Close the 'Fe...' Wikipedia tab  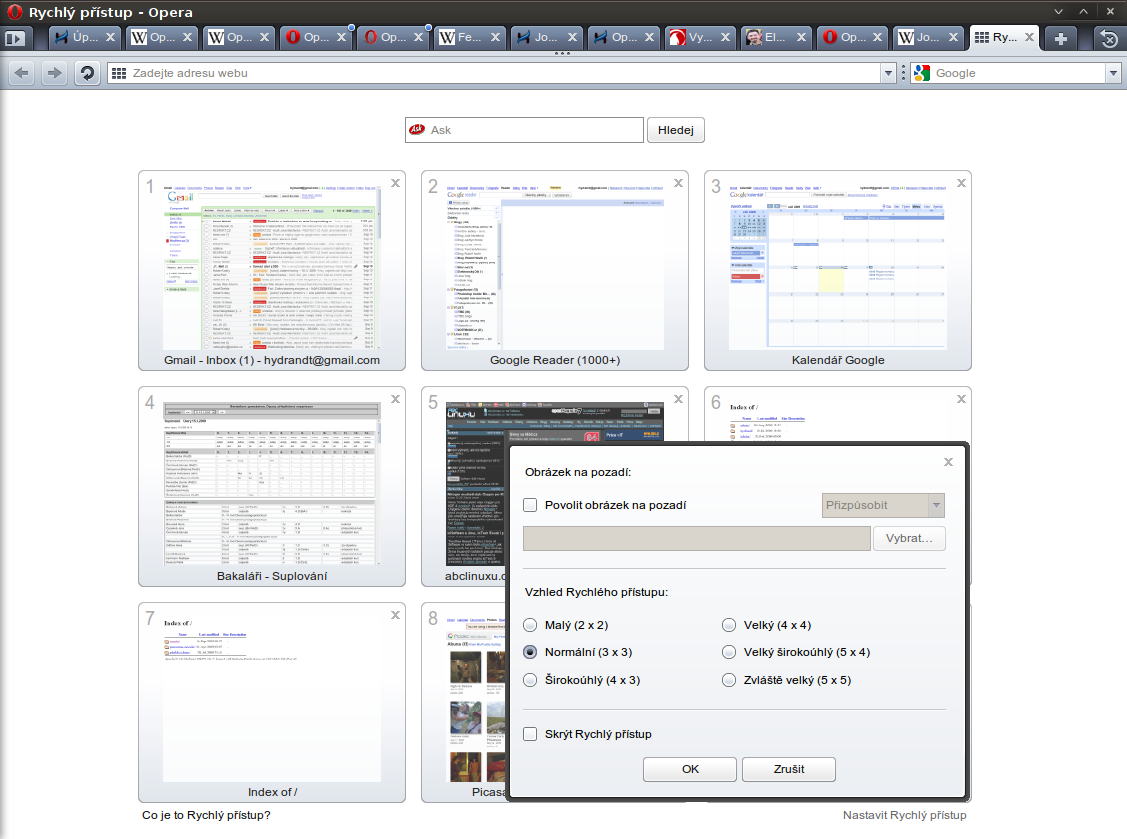495,37
